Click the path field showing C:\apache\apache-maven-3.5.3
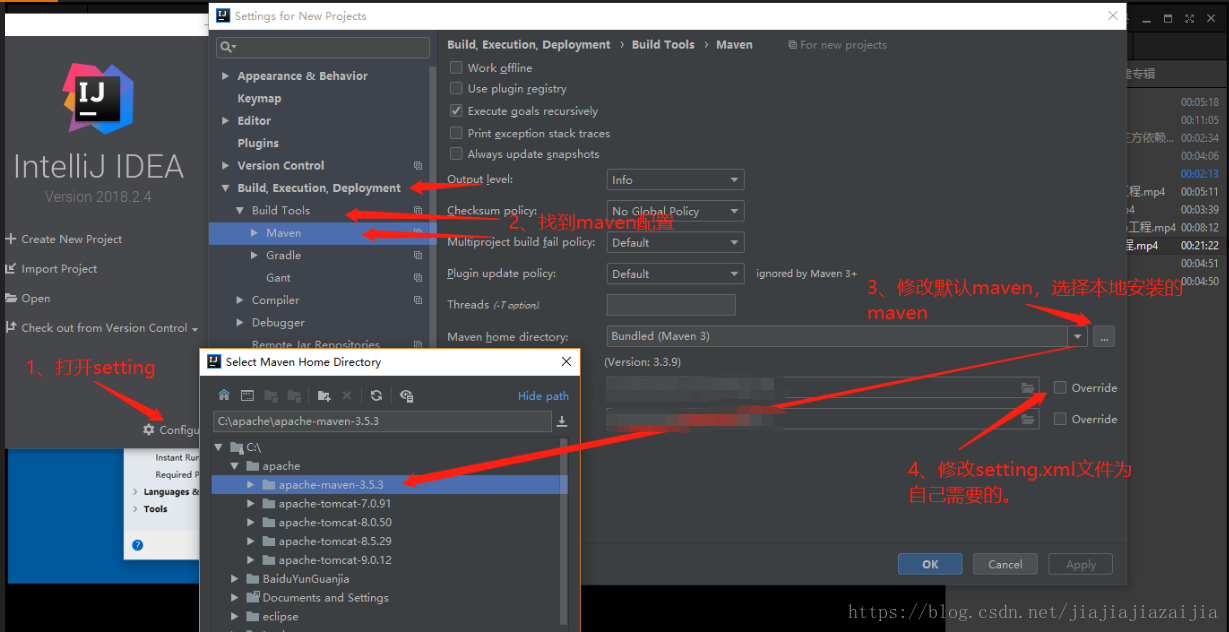The height and width of the screenshot is (632, 1229). (x=381, y=421)
